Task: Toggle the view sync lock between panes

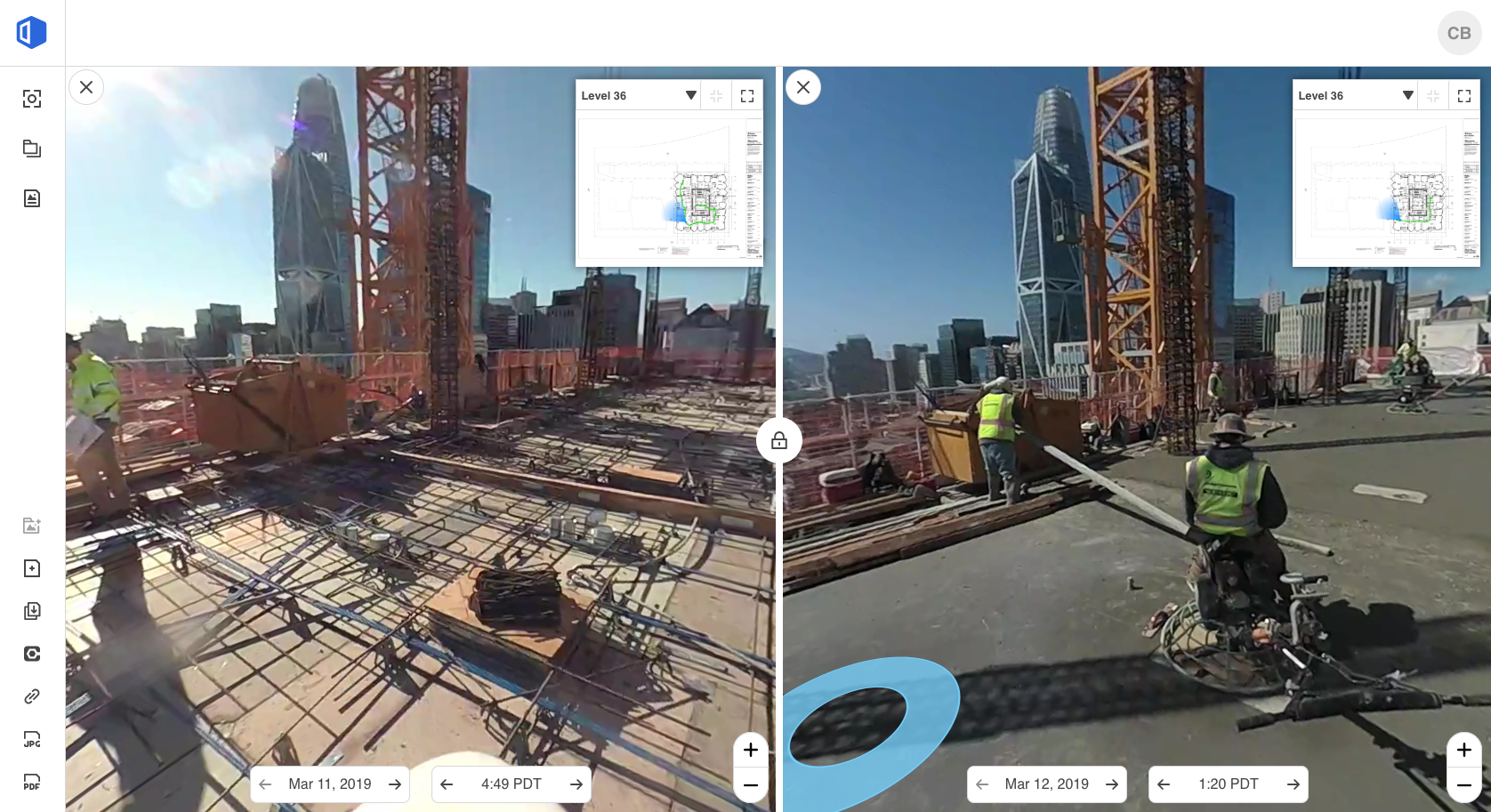Action: point(779,440)
